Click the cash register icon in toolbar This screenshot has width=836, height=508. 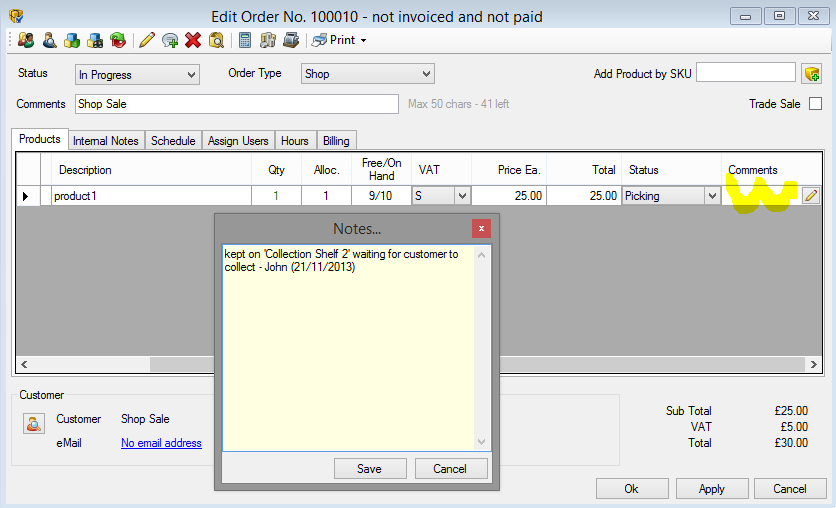point(290,40)
